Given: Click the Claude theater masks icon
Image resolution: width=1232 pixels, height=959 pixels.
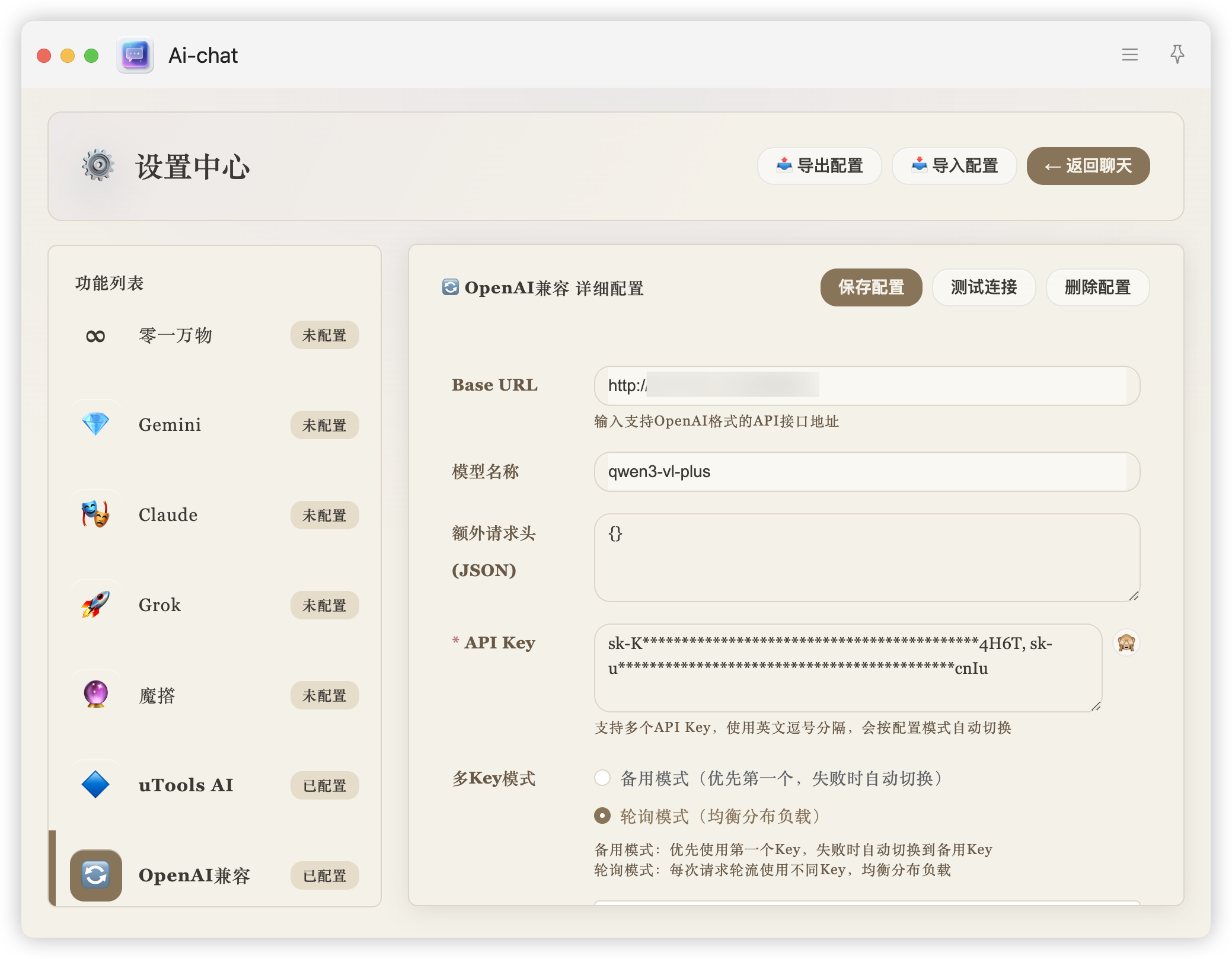Looking at the screenshot, I should tap(95, 514).
